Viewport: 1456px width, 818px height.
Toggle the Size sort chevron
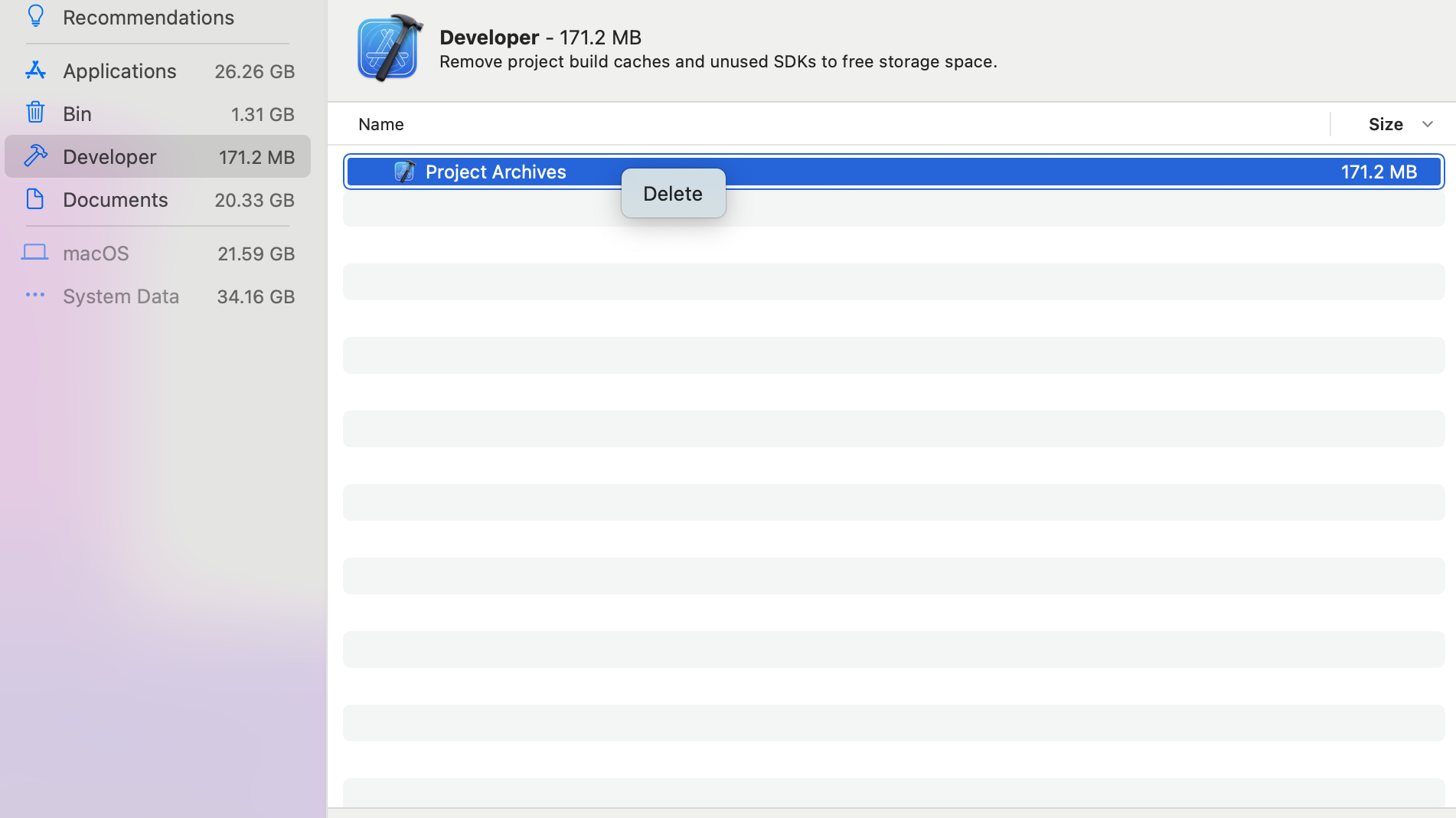coord(1428,124)
